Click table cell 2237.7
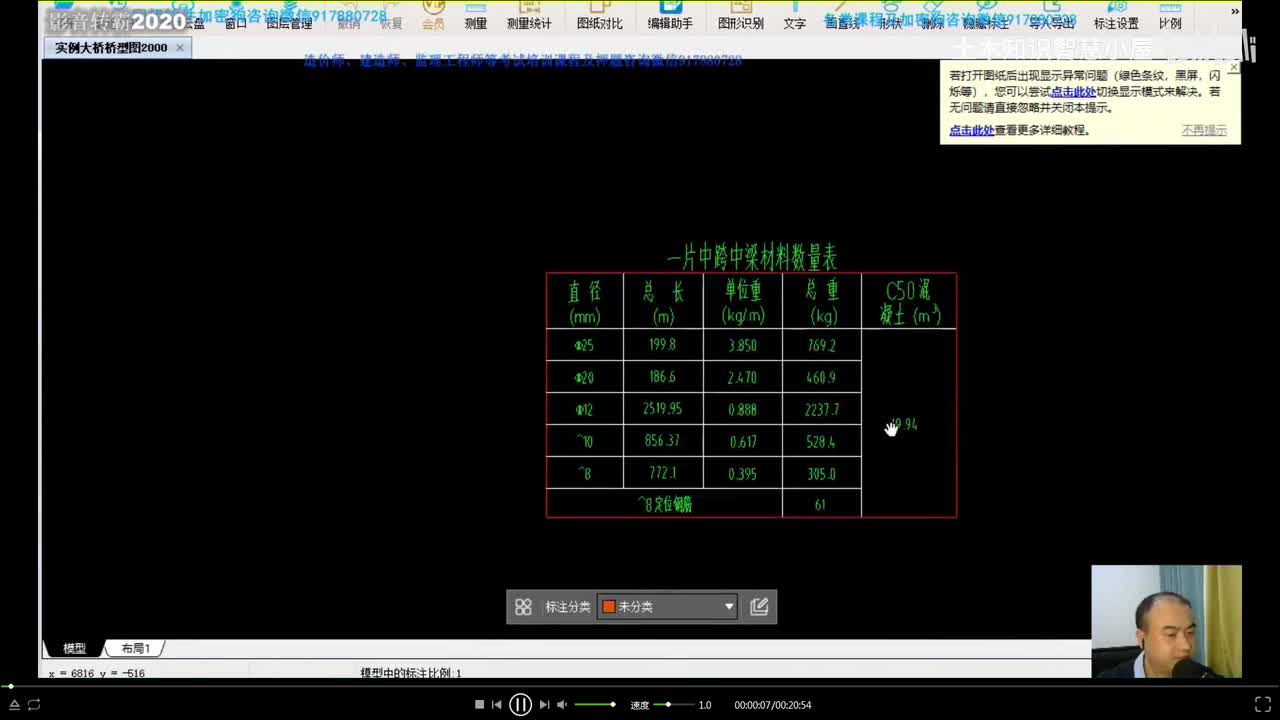 (x=821, y=409)
